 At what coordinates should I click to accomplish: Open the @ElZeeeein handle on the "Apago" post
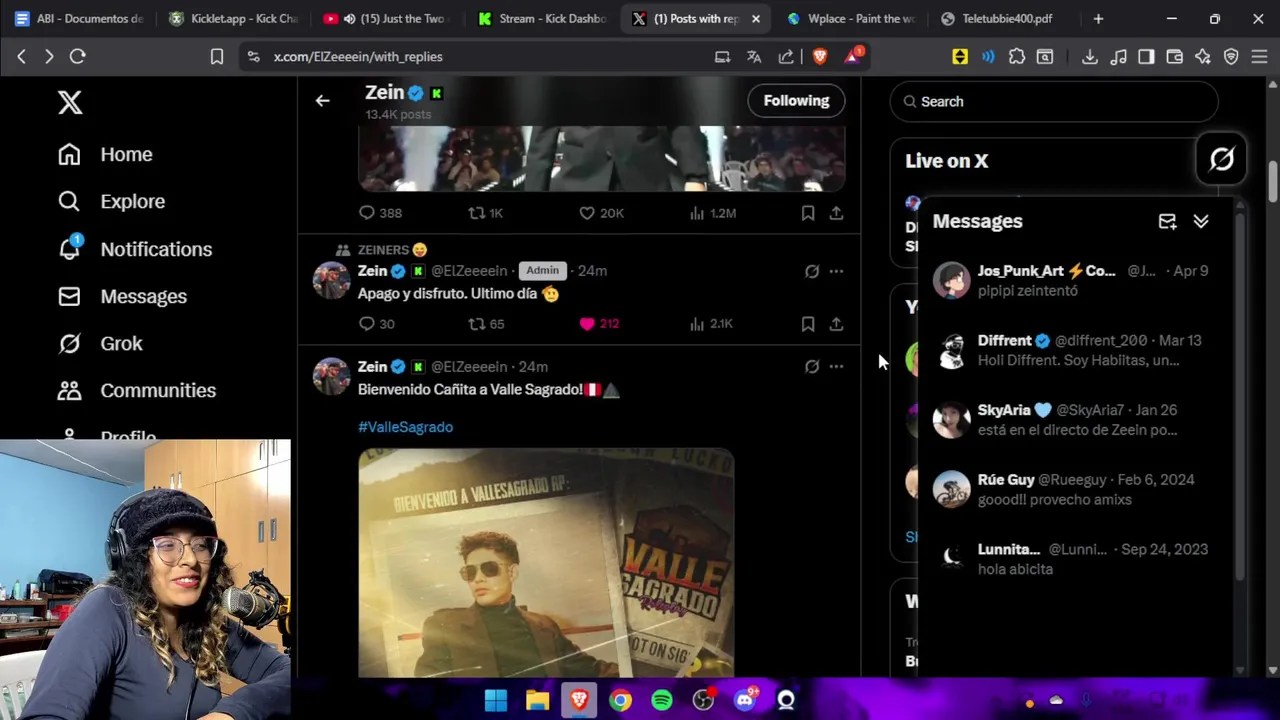coord(469,271)
